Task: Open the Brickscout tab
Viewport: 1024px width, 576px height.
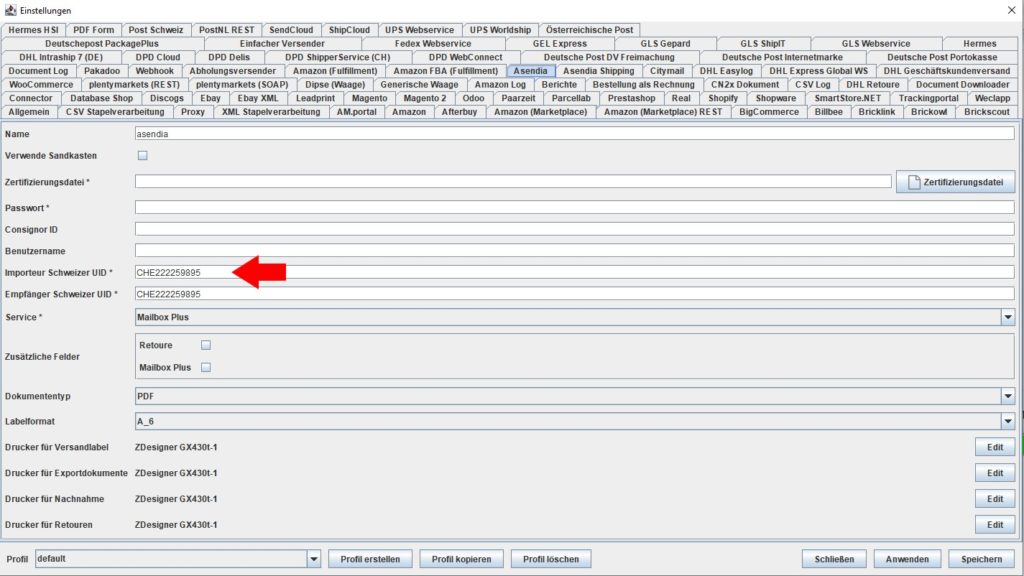Action: pyautogui.click(x=987, y=112)
